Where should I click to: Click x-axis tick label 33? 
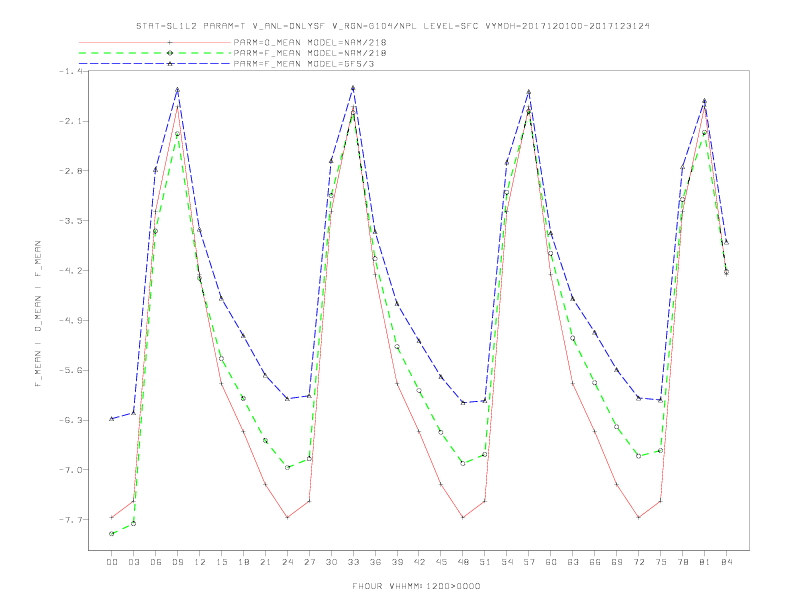coord(353,562)
